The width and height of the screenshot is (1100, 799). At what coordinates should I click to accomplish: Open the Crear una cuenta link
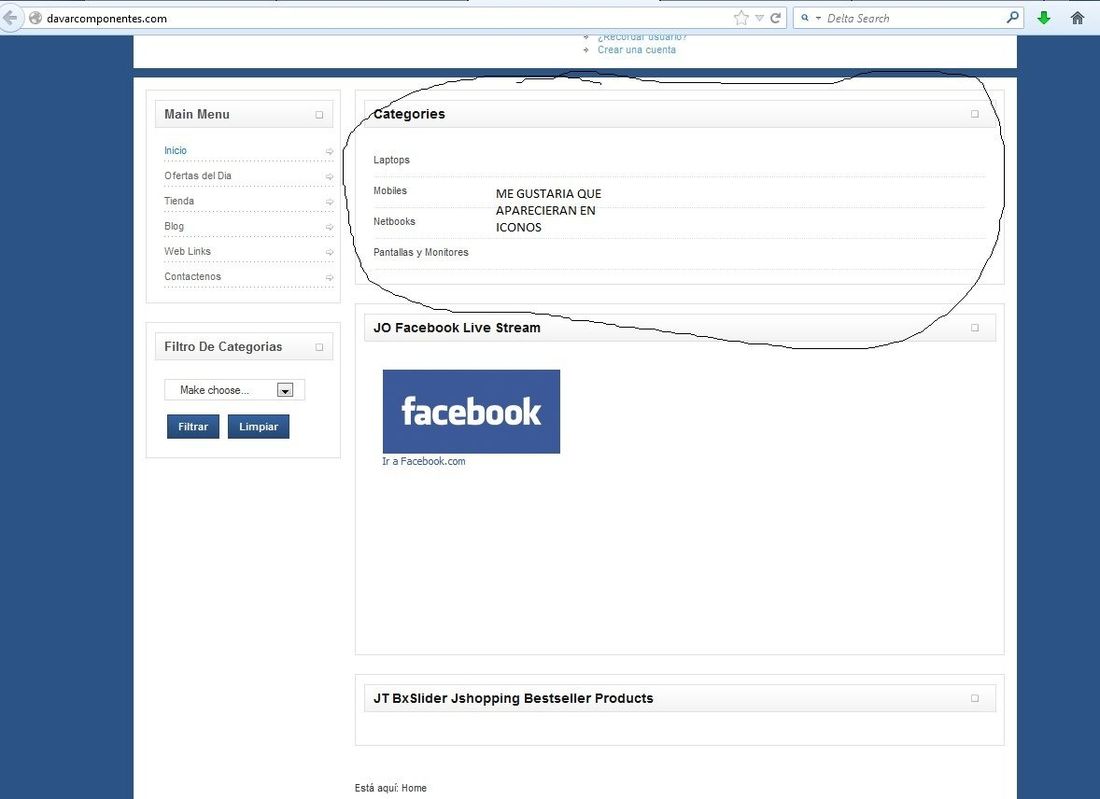[x=636, y=50]
